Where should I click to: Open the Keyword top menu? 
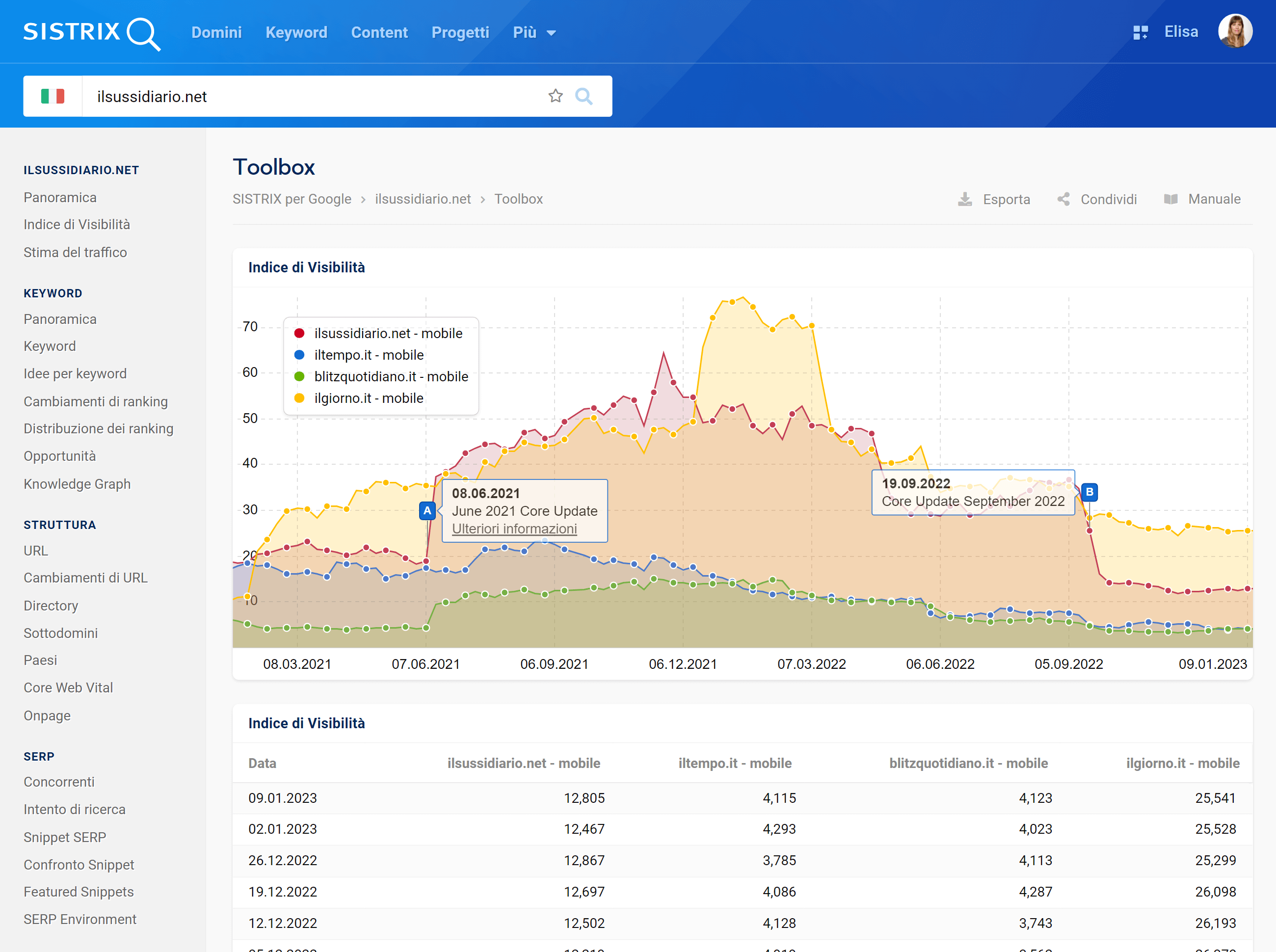point(296,32)
